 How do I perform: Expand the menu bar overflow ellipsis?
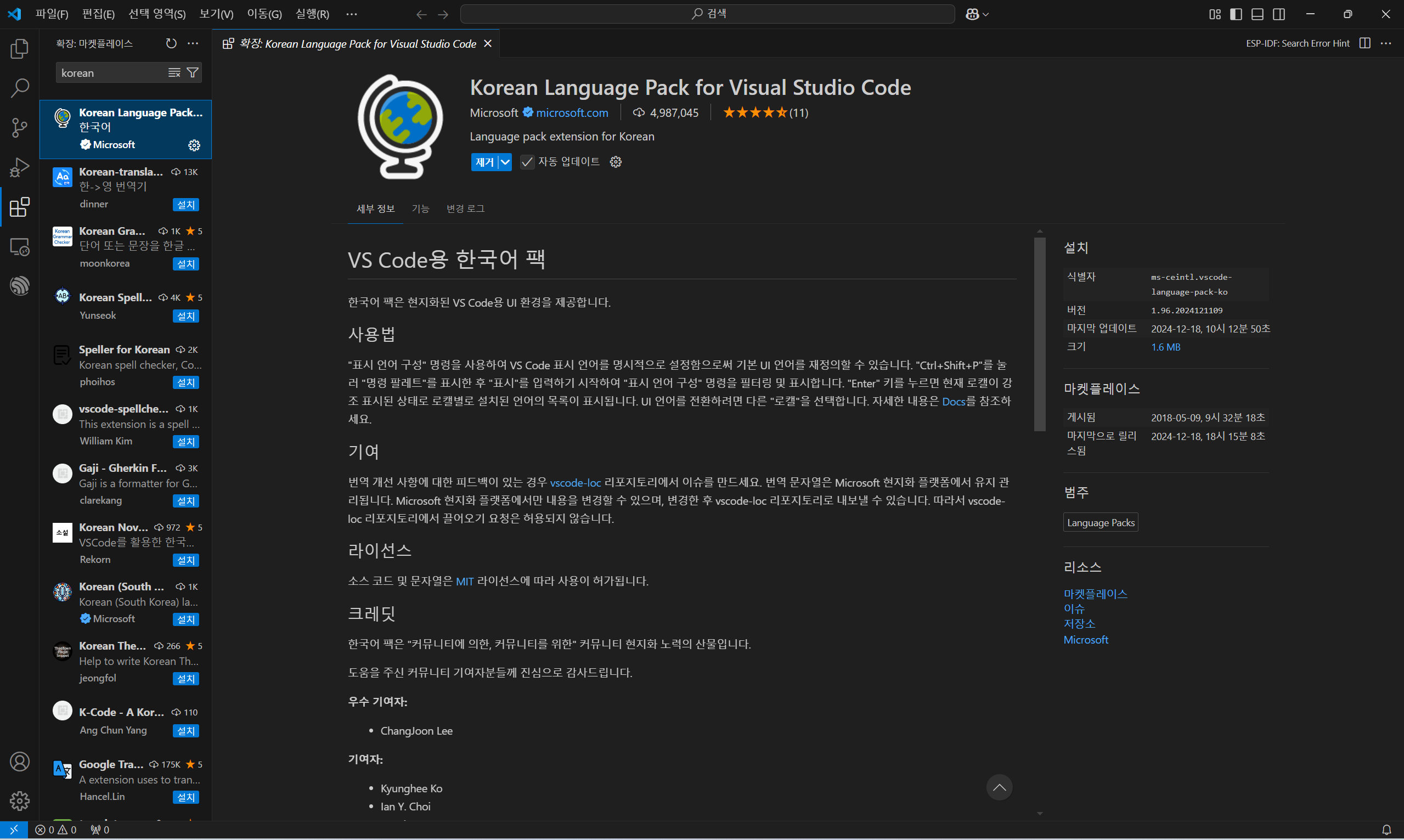352,14
